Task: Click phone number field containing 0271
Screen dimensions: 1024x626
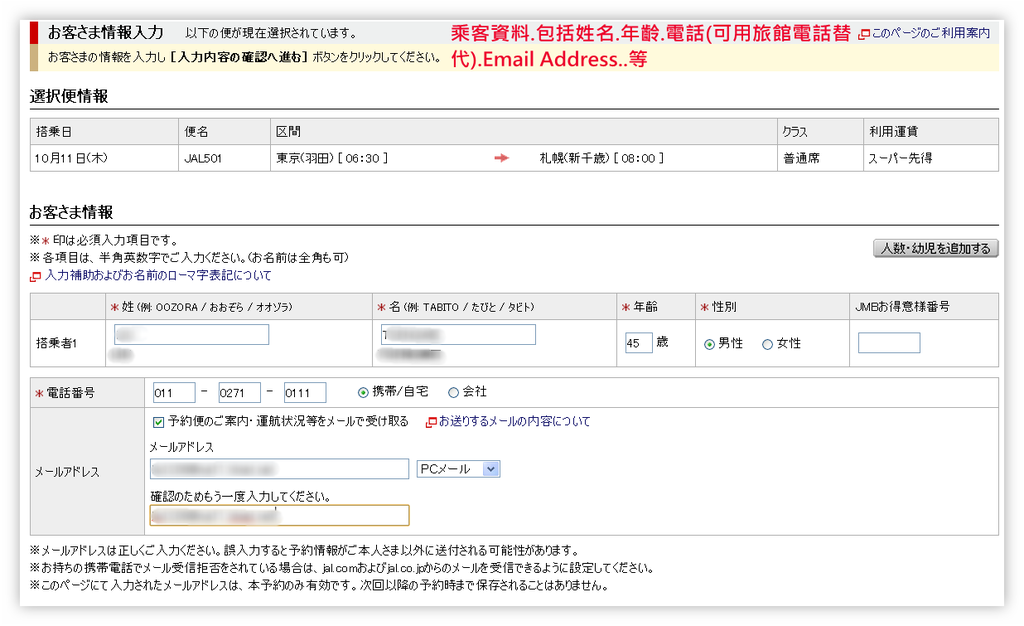Action: click(240, 392)
